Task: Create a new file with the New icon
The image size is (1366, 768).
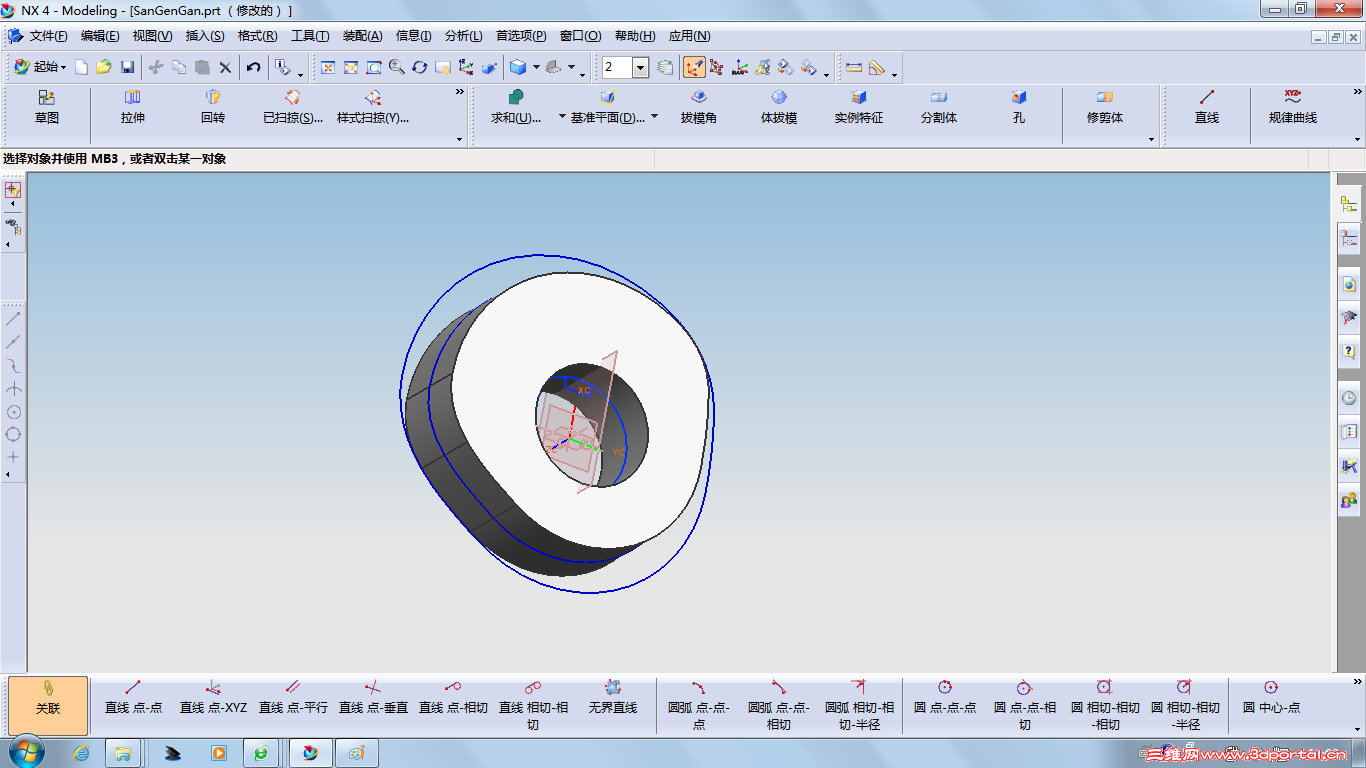Action: coord(82,67)
